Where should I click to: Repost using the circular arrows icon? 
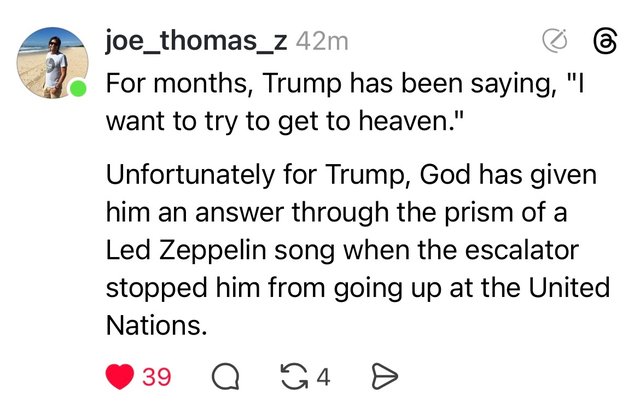click(x=295, y=376)
